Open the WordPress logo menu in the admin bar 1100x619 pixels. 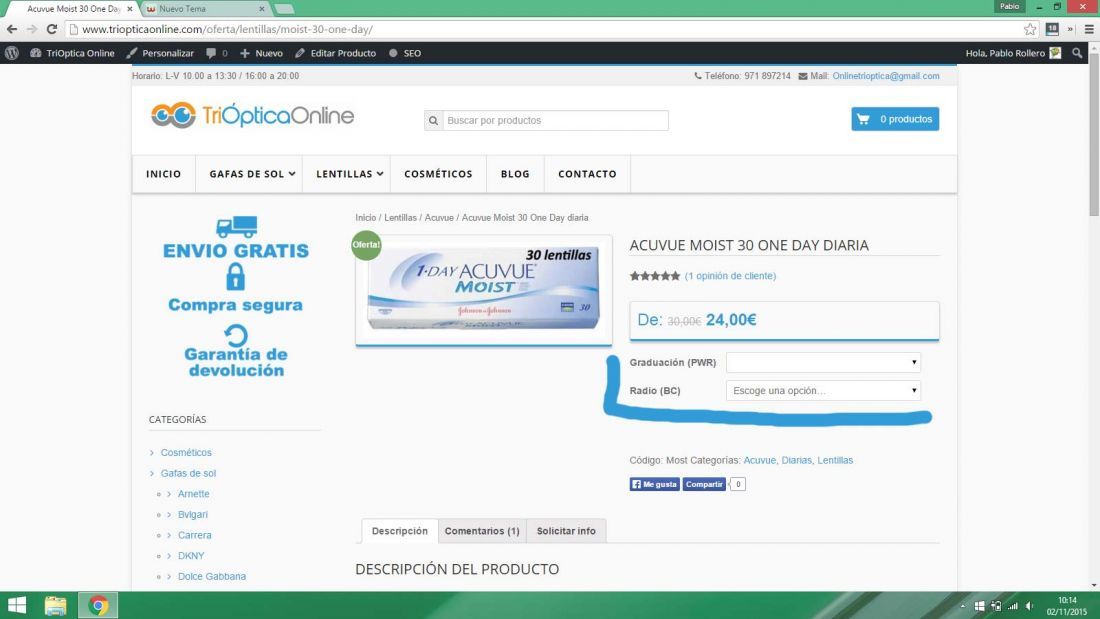click(12, 53)
